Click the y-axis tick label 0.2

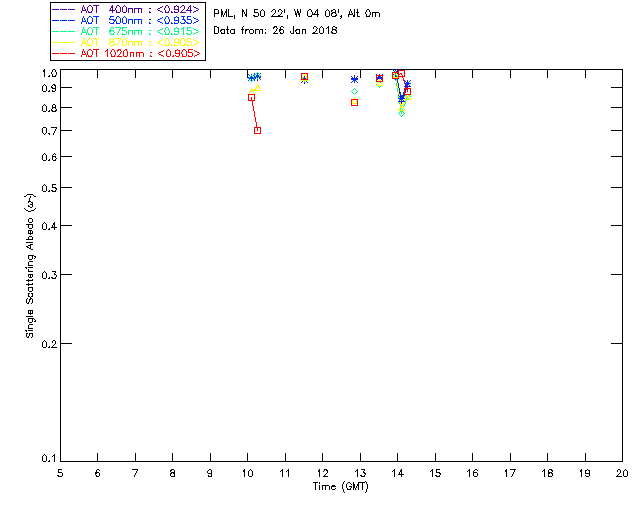pyautogui.click(x=49, y=344)
